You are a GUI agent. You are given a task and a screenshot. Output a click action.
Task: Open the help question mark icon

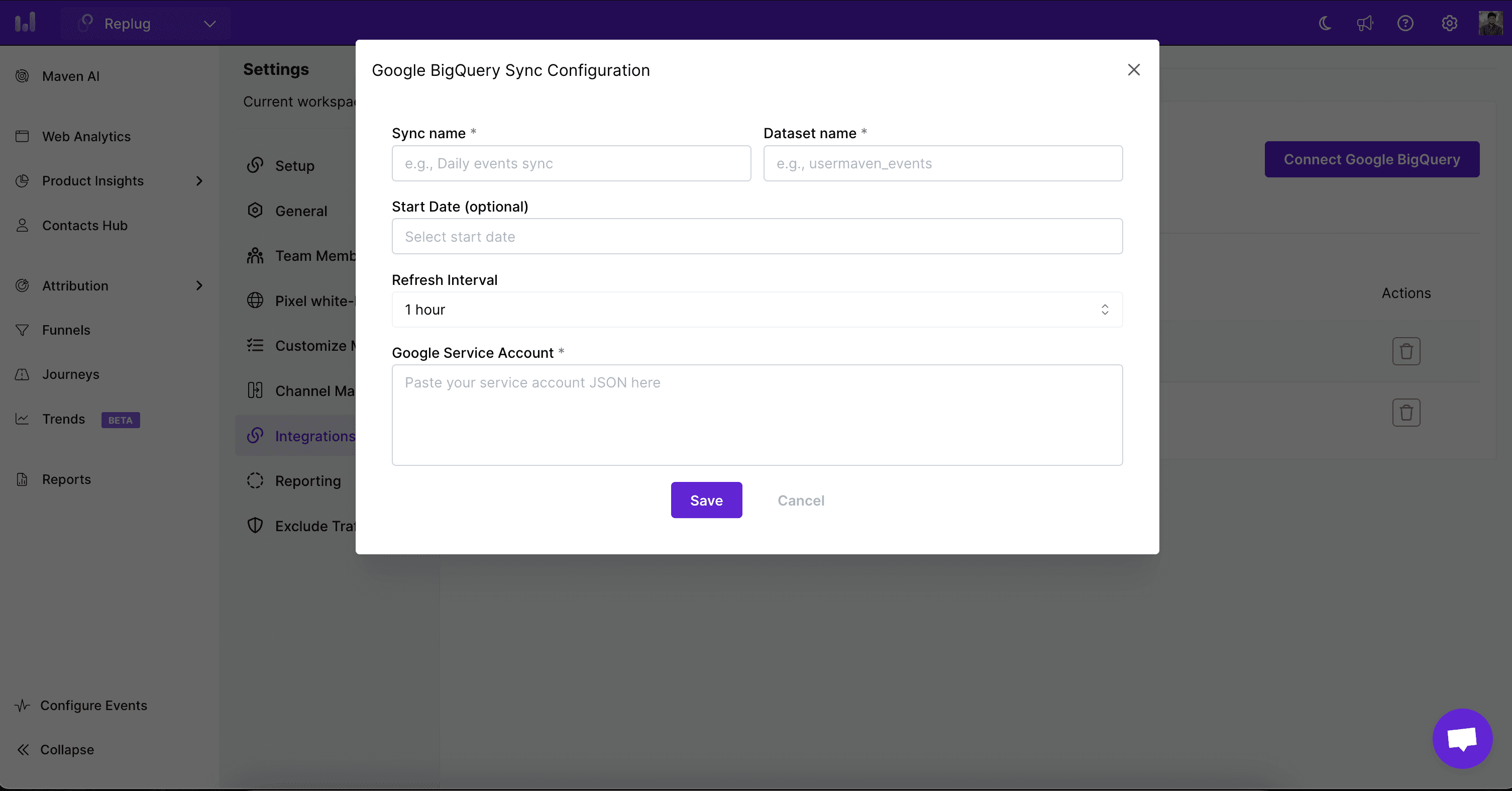click(1405, 24)
